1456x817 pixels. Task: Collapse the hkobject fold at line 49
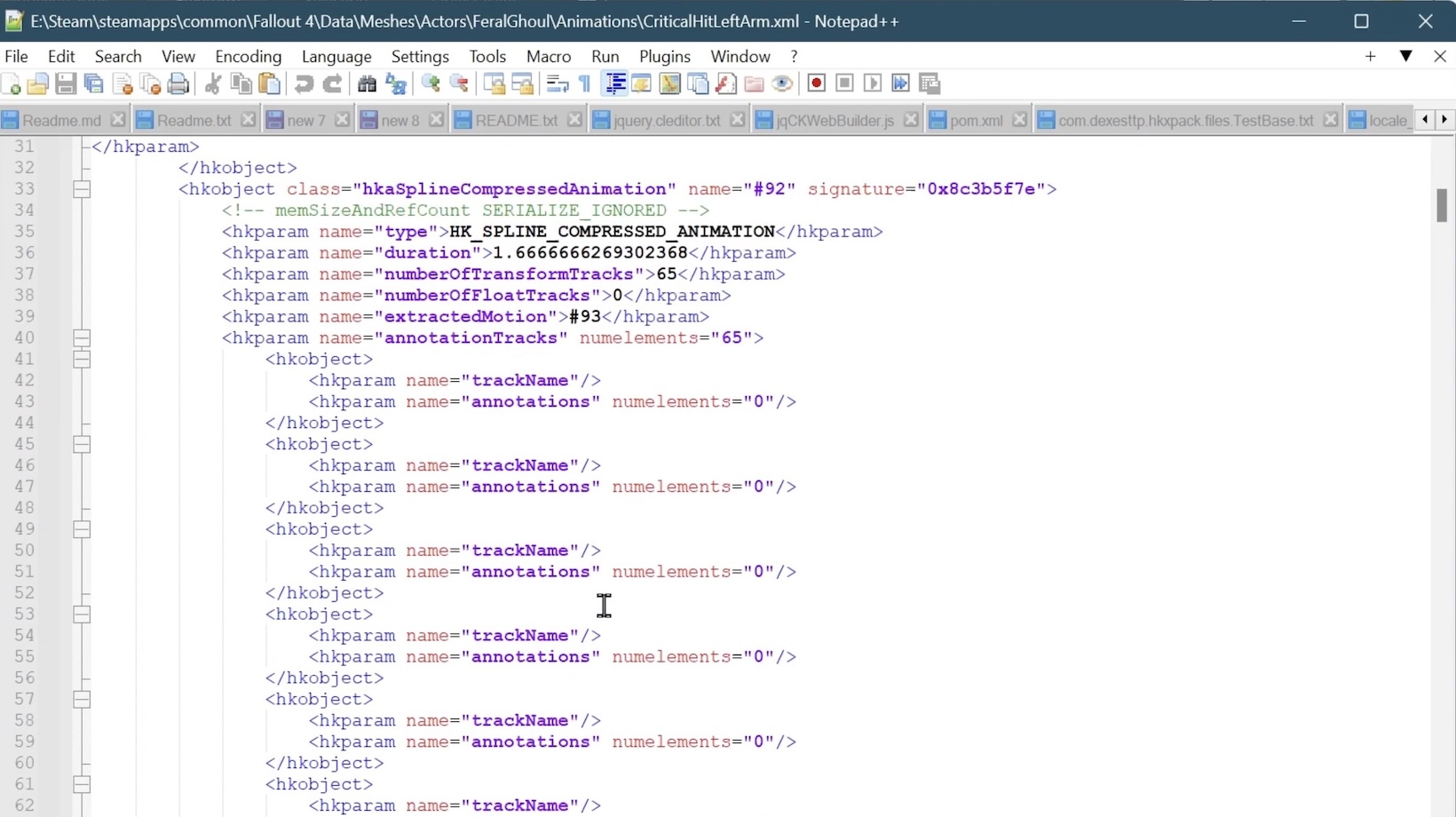[82, 529]
